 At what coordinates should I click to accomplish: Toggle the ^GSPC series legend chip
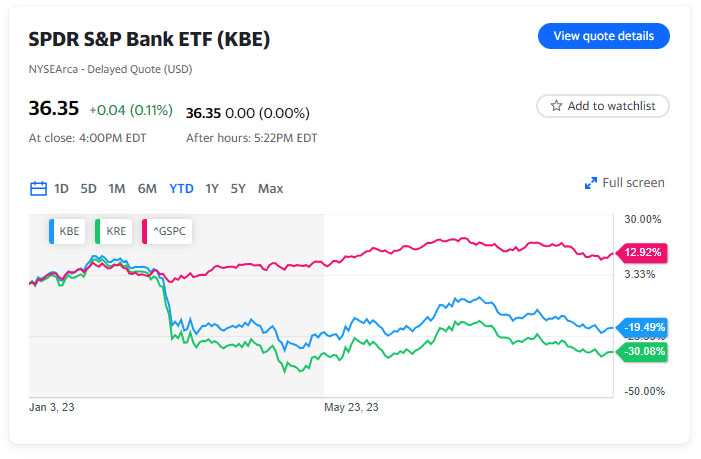(166, 231)
